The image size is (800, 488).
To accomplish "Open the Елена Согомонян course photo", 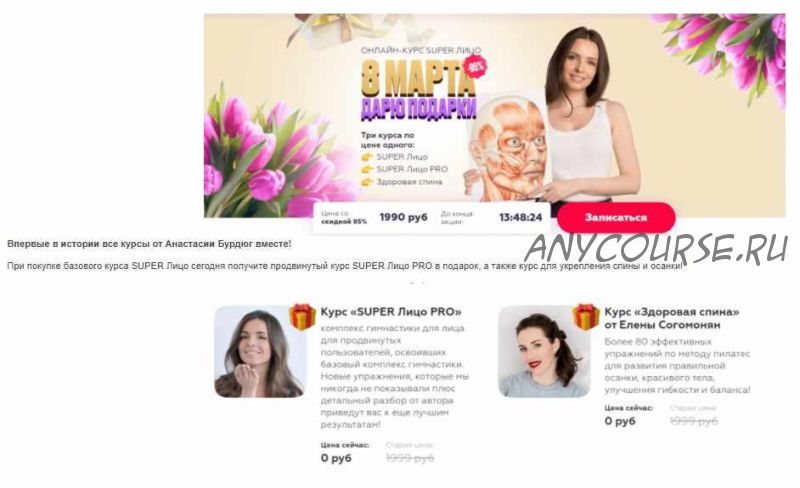I will [x=544, y=351].
